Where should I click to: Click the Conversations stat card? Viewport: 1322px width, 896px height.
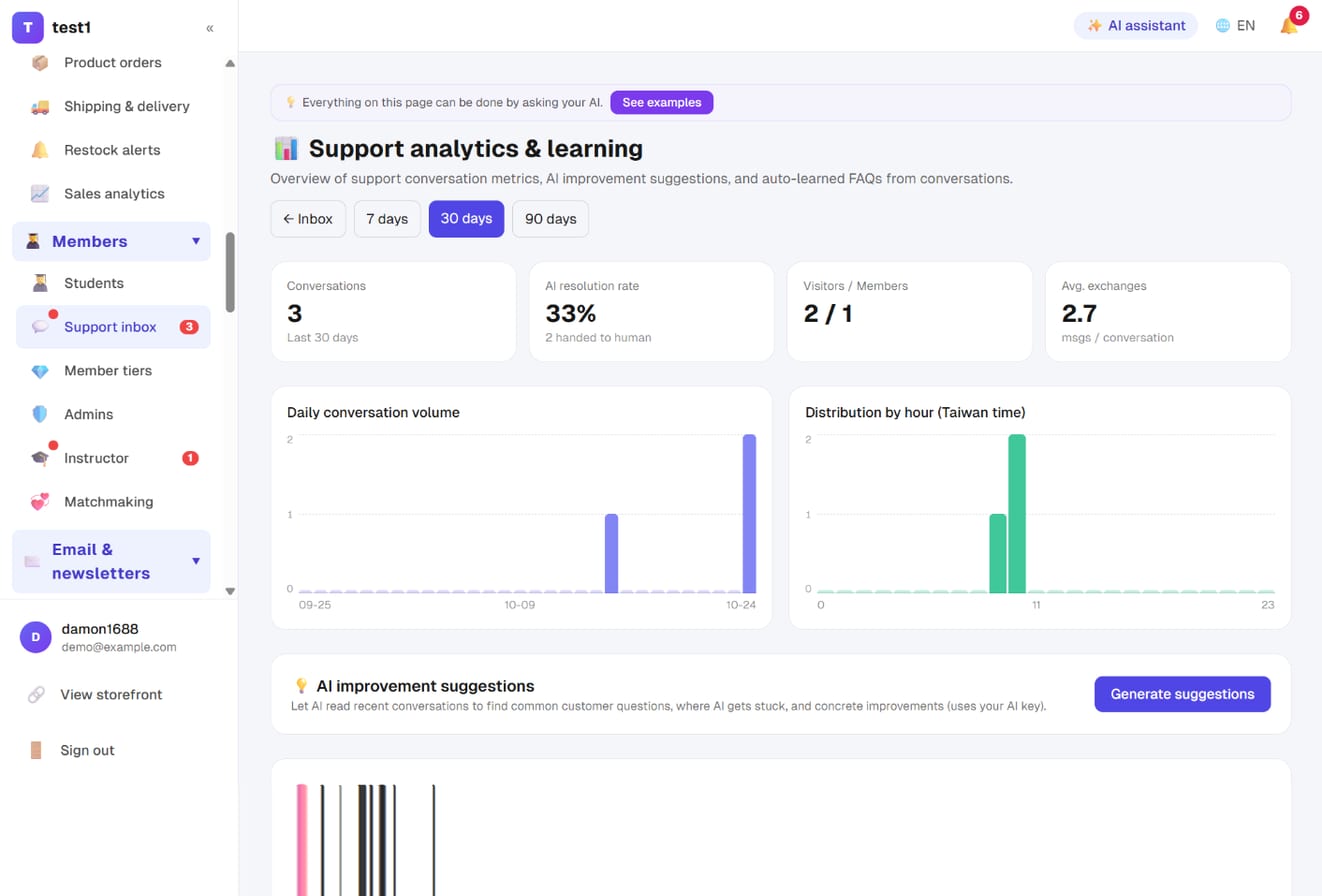click(393, 312)
